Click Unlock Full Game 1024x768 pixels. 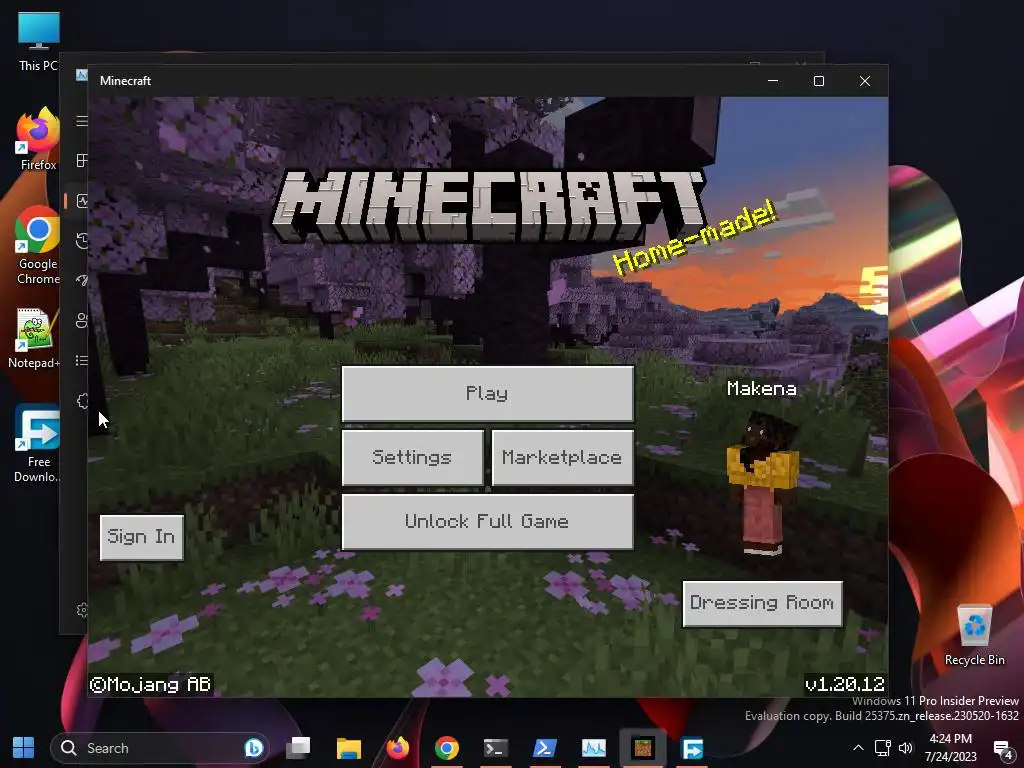[487, 521]
